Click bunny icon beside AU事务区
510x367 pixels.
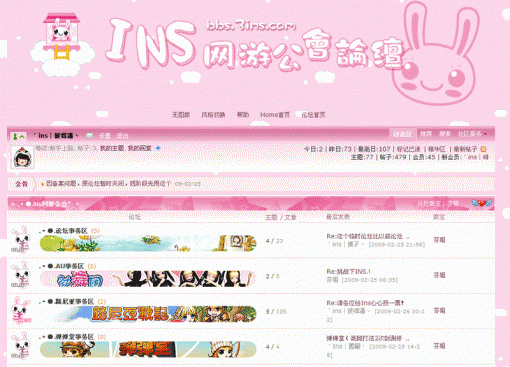tap(21, 275)
